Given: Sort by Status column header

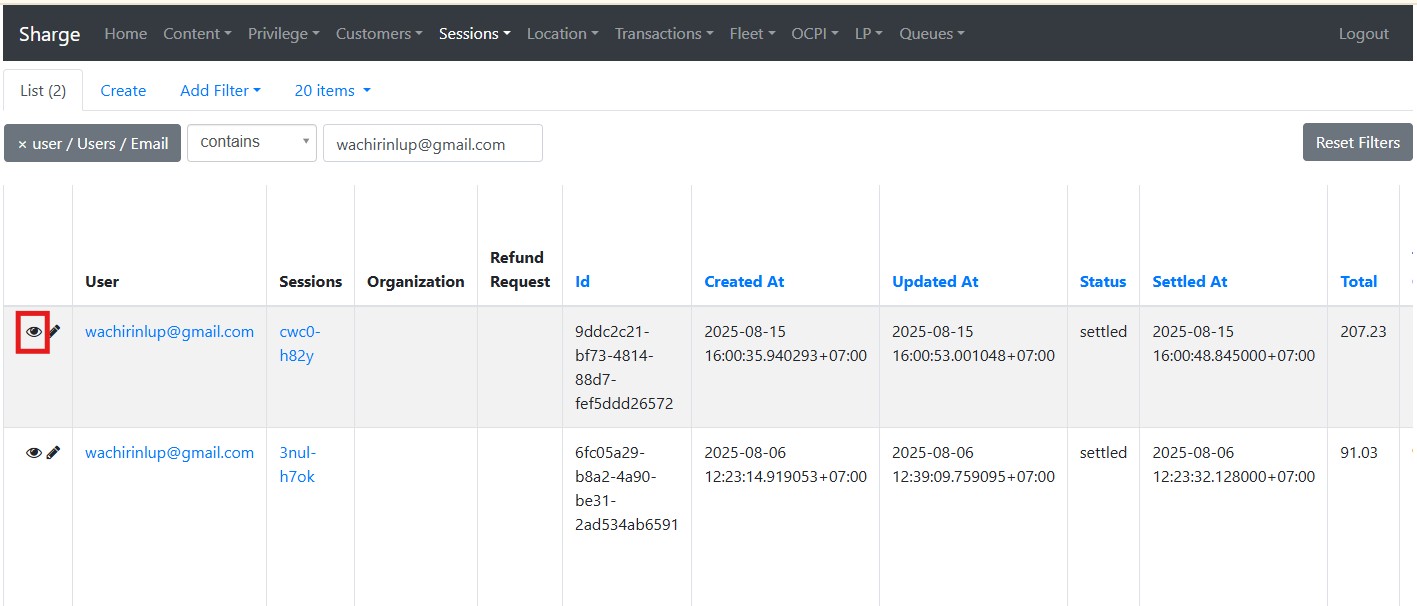Looking at the screenshot, I should (1102, 282).
